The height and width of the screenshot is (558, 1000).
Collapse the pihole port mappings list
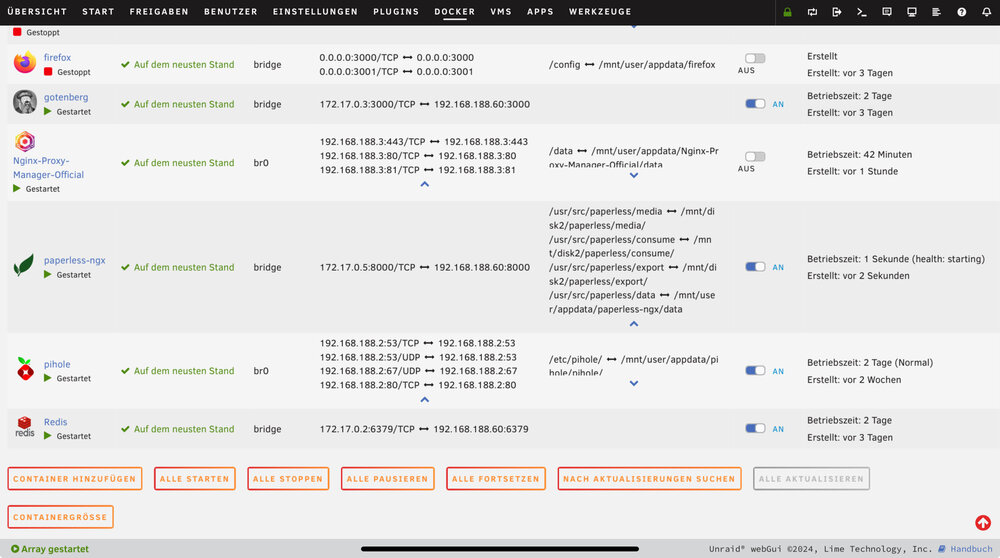tap(425, 400)
